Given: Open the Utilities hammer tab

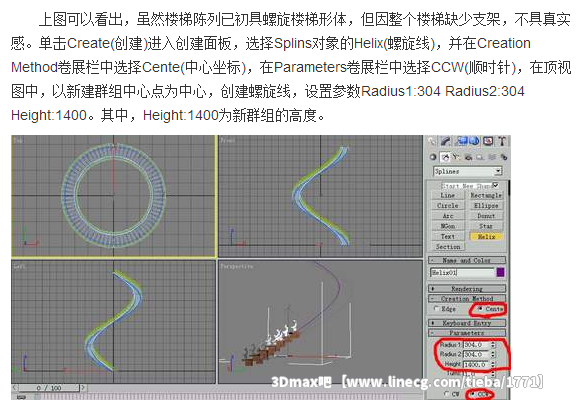Looking at the screenshot, I should 502,141.
